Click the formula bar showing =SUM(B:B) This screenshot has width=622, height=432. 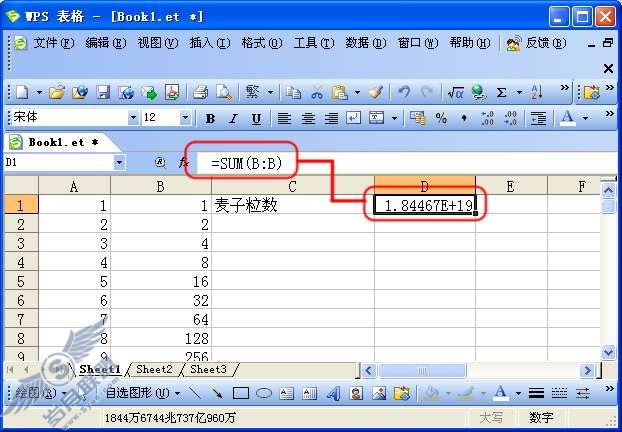[409, 163]
